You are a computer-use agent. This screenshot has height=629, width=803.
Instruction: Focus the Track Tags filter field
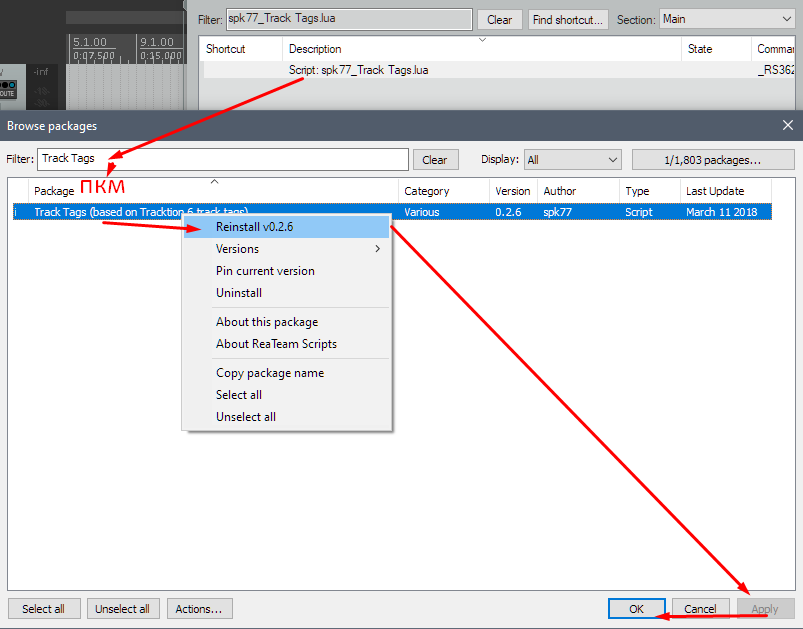223,159
